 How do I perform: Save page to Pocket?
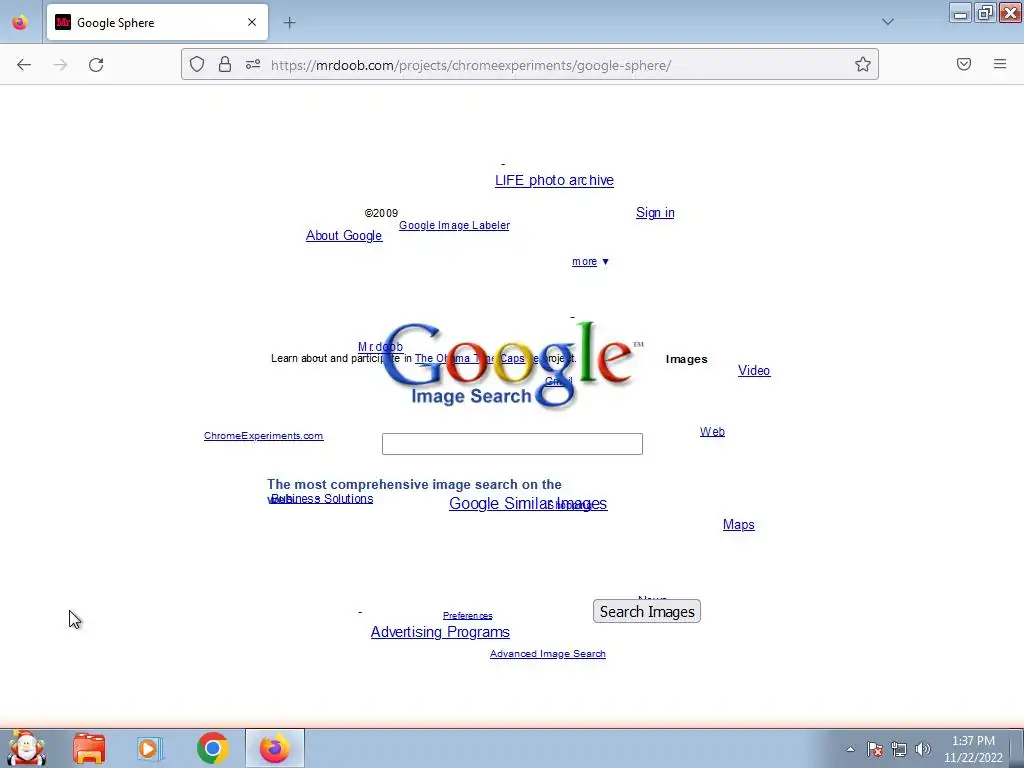[964, 64]
